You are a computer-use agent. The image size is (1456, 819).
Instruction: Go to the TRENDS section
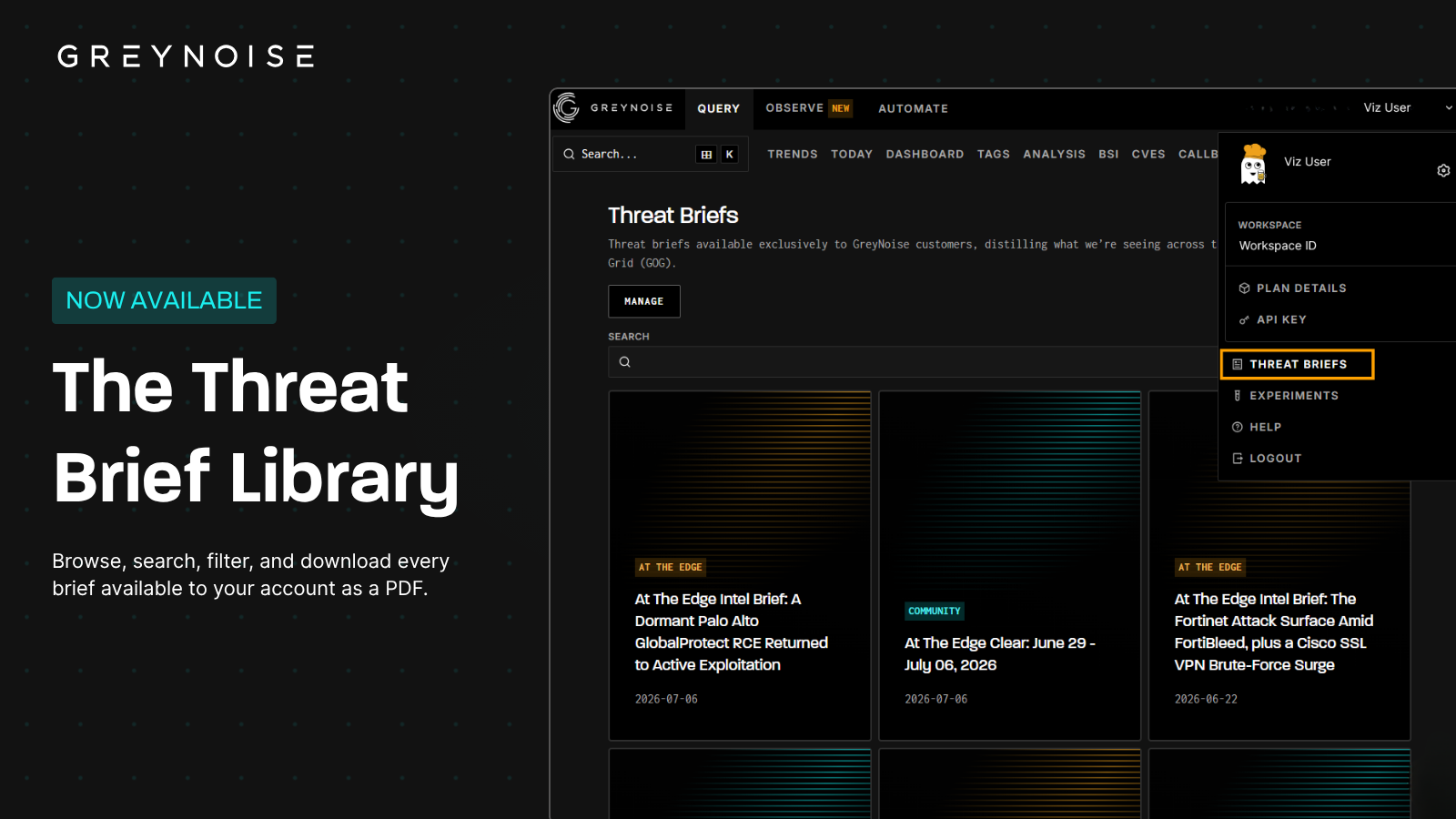pos(793,154)
